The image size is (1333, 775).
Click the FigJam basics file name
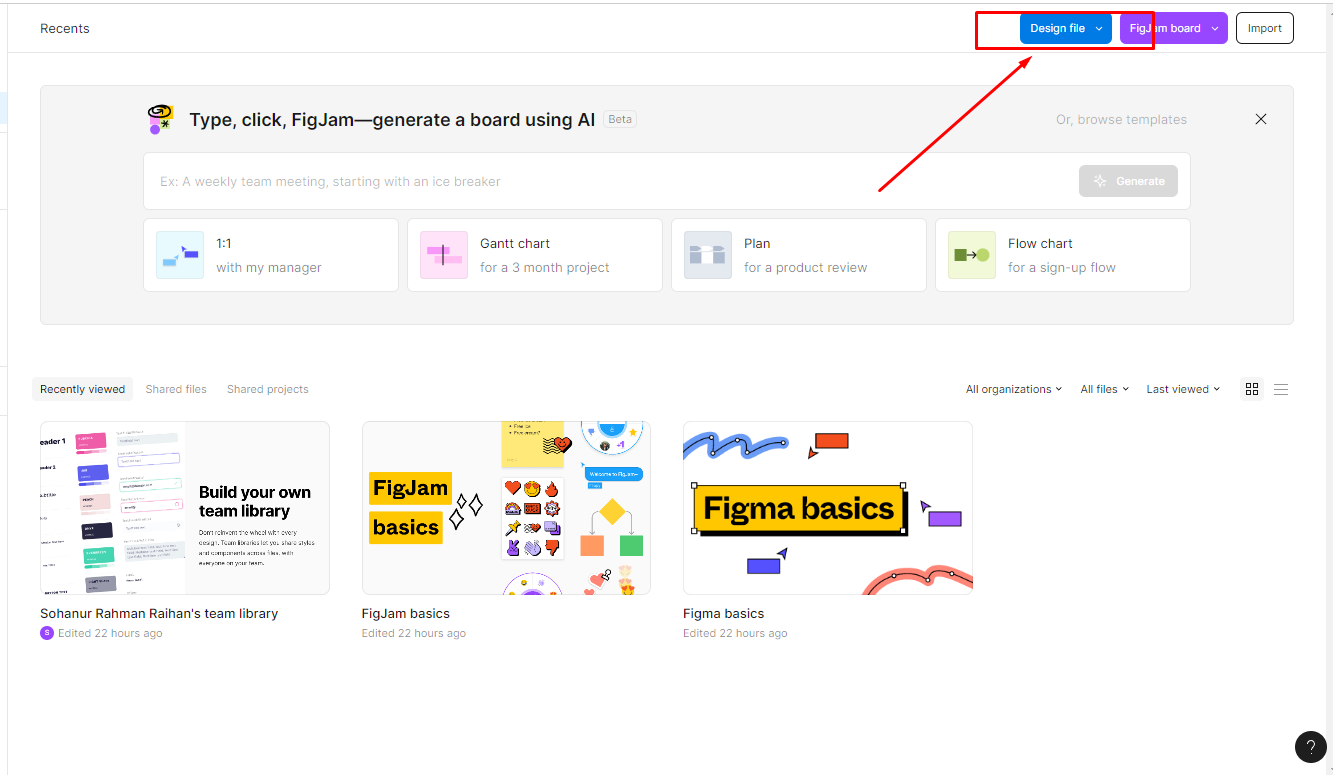pos(406,613)
